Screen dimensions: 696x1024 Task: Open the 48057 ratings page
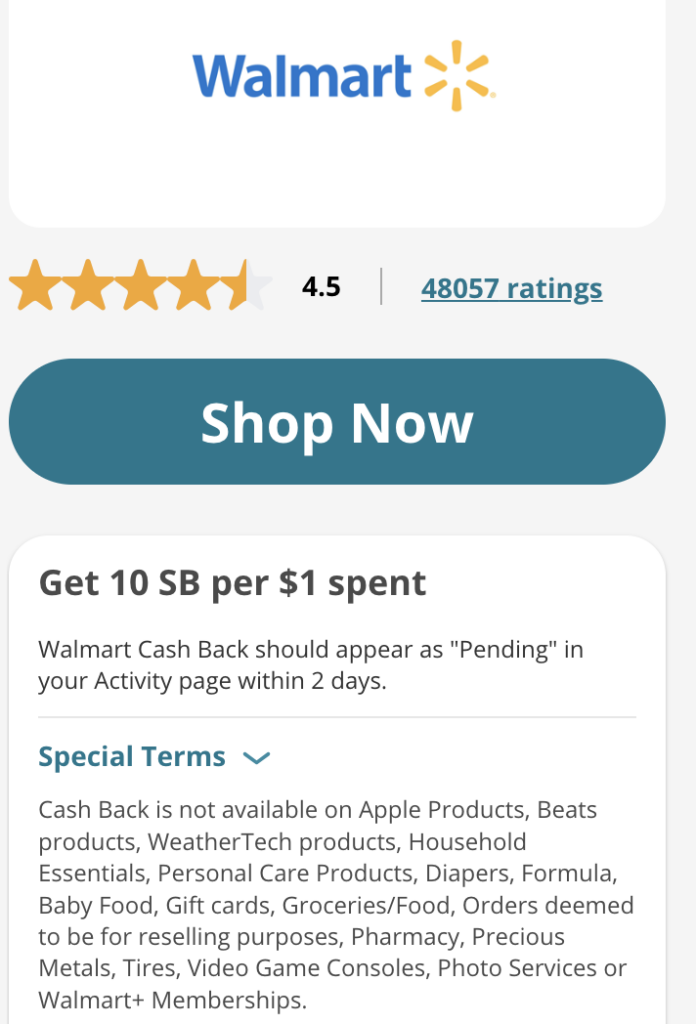[x=512, y=288]
